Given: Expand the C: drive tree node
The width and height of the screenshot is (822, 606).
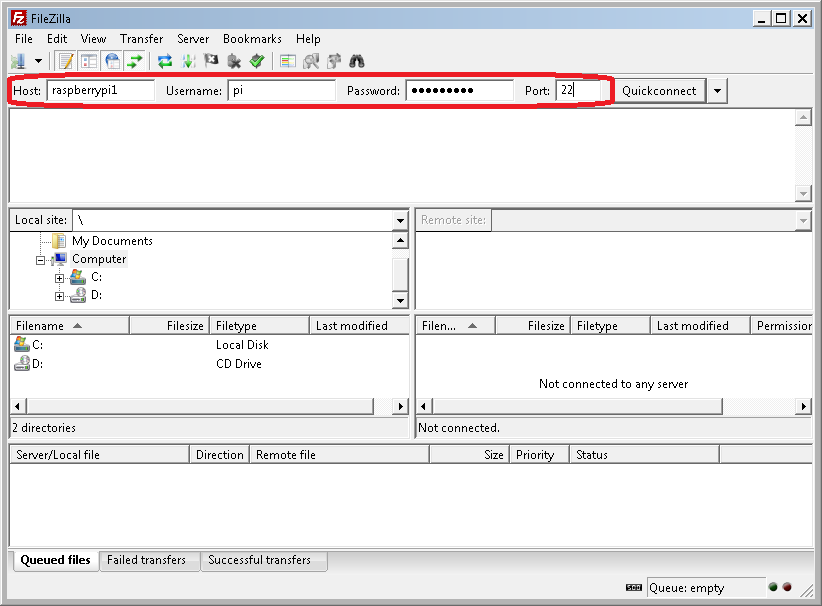Looking at the screenshot, I should [59, 278].
